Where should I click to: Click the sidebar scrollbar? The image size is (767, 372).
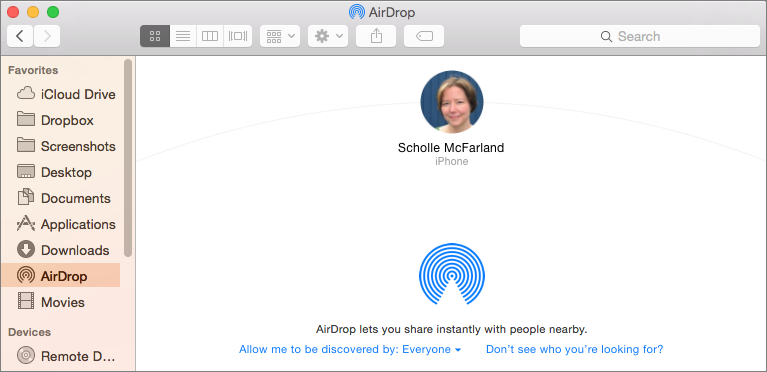128,158
